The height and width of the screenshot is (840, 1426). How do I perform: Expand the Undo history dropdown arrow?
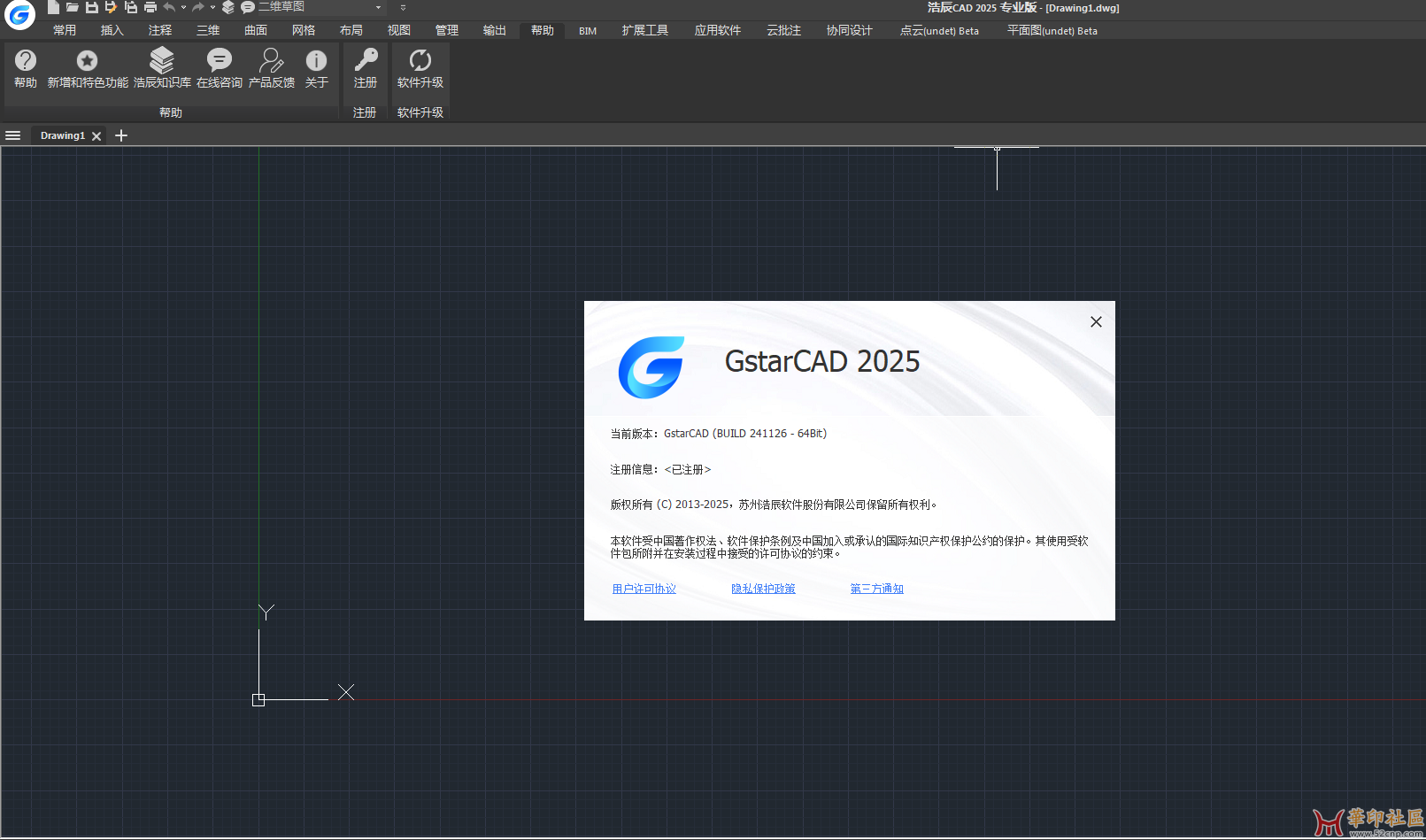[x=183, y=7]
